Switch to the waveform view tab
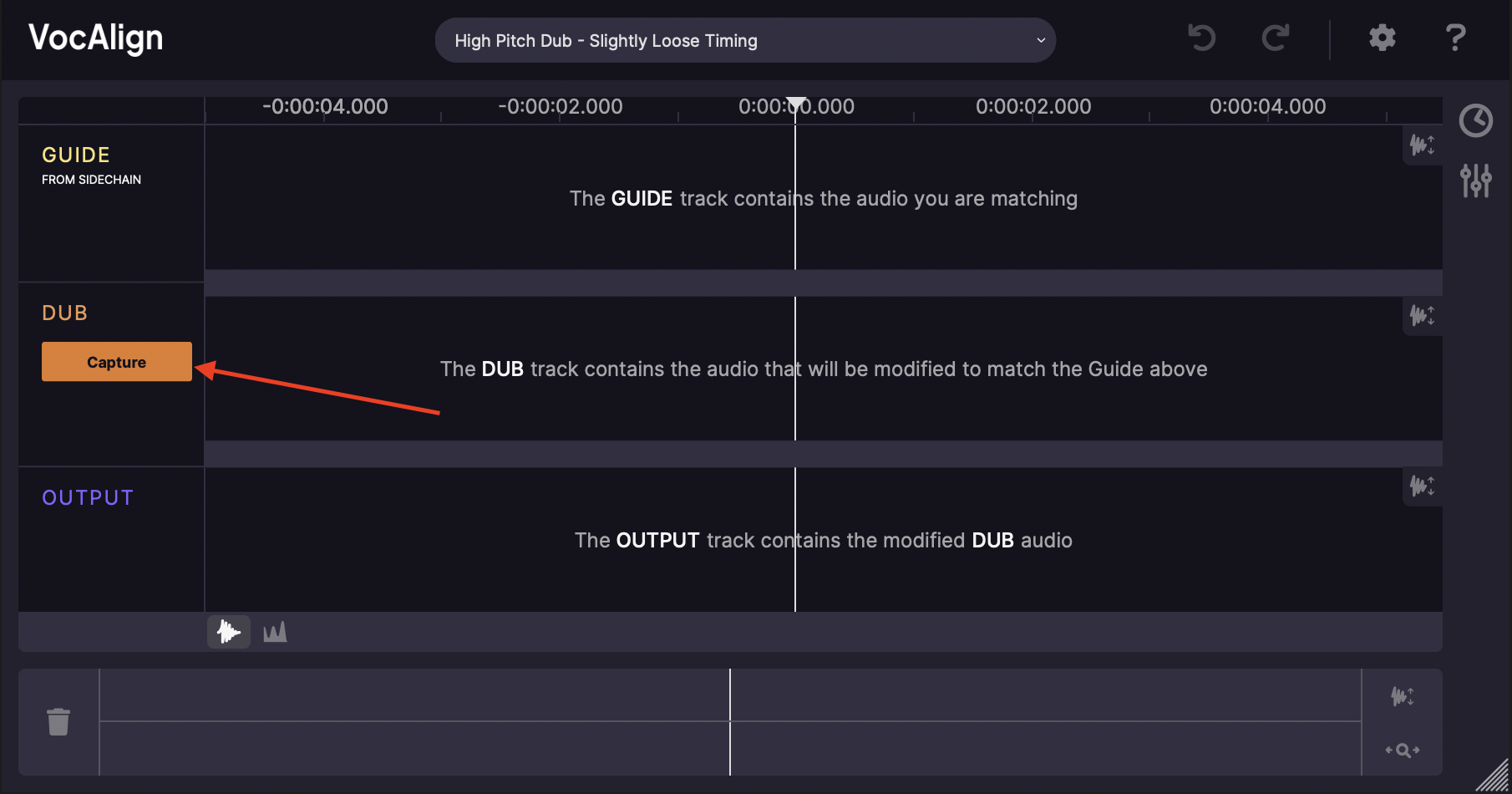1512x794 pixels. [x=228, y=632]
